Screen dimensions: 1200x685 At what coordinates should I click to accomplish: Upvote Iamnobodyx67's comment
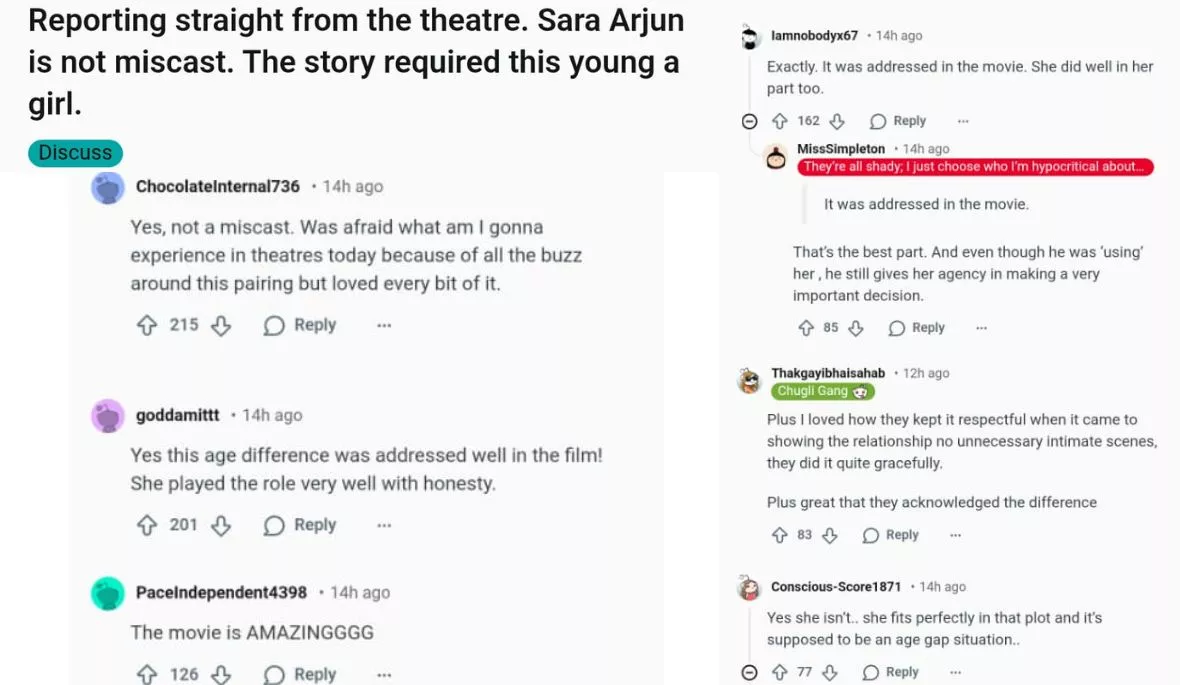click(780, 121)
